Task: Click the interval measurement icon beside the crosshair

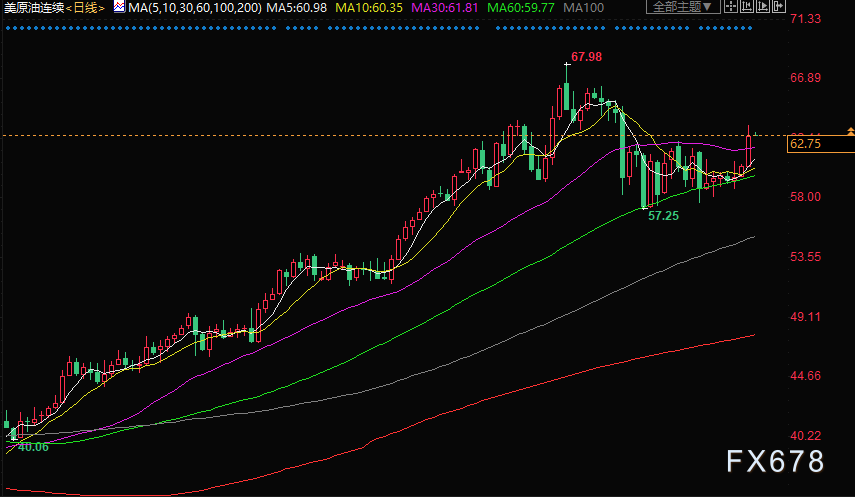Action: (746, 6)
